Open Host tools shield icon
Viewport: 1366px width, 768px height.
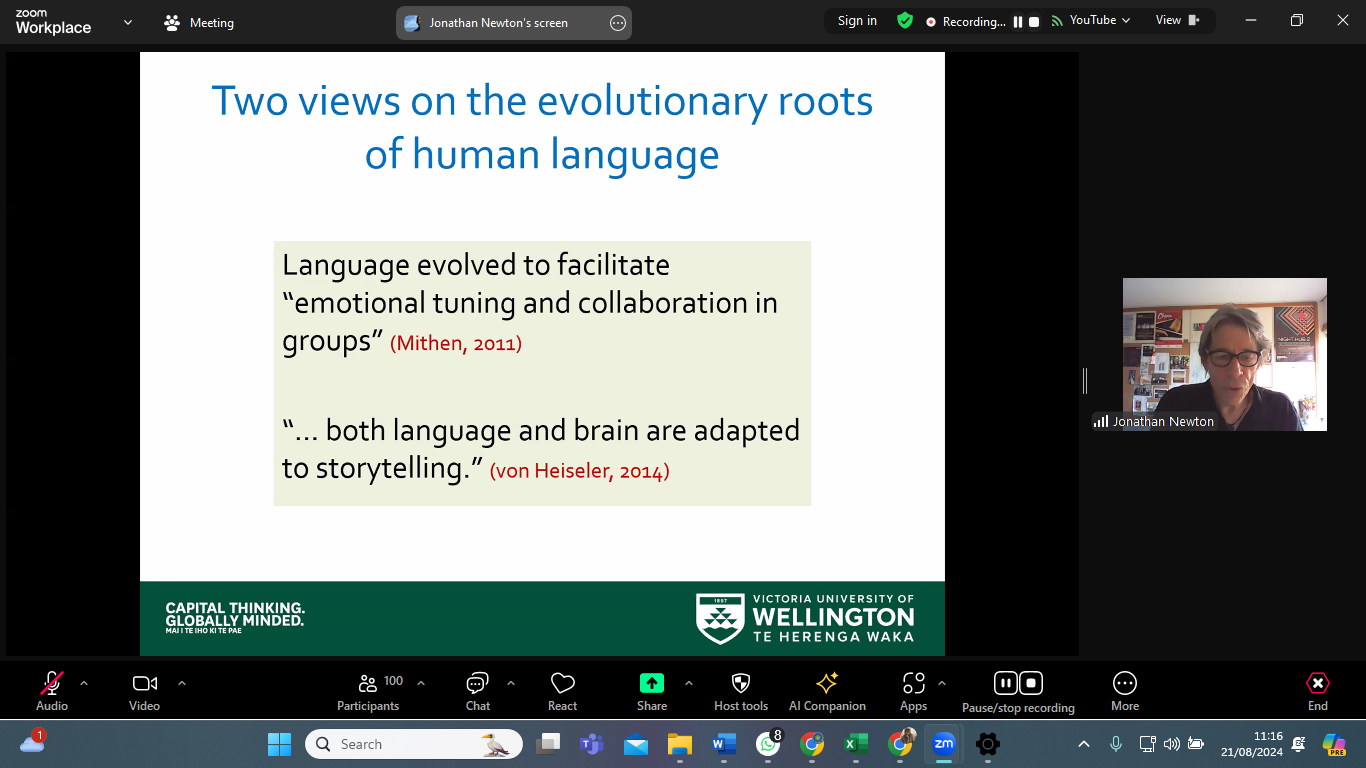741,683
